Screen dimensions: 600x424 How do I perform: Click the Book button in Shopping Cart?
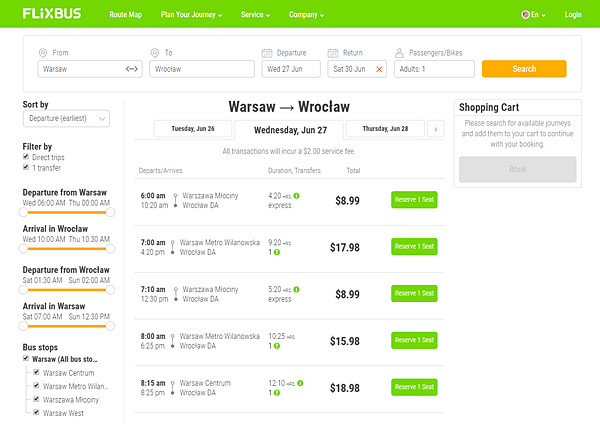pos(518,169)
